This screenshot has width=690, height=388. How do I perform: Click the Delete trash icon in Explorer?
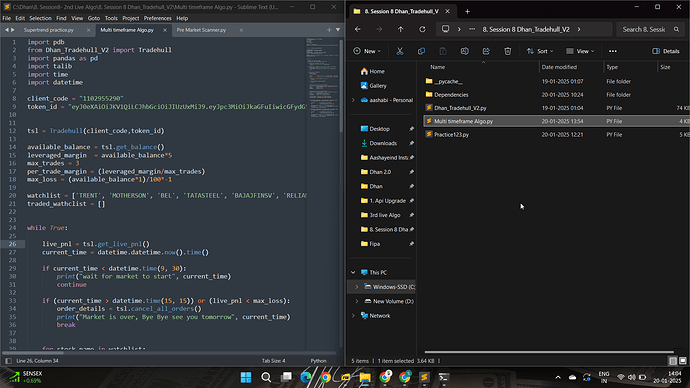coord(507,51)
